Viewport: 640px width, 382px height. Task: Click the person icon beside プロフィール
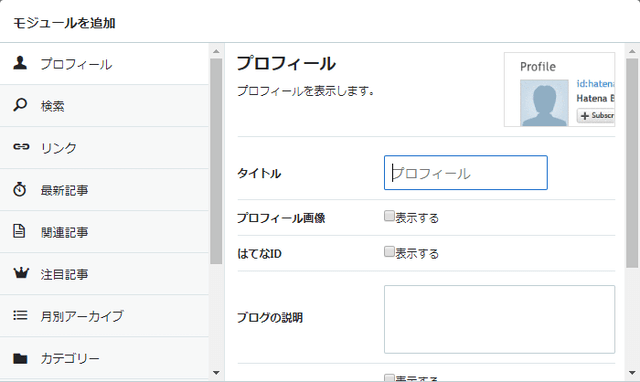(x=20, y=63)
